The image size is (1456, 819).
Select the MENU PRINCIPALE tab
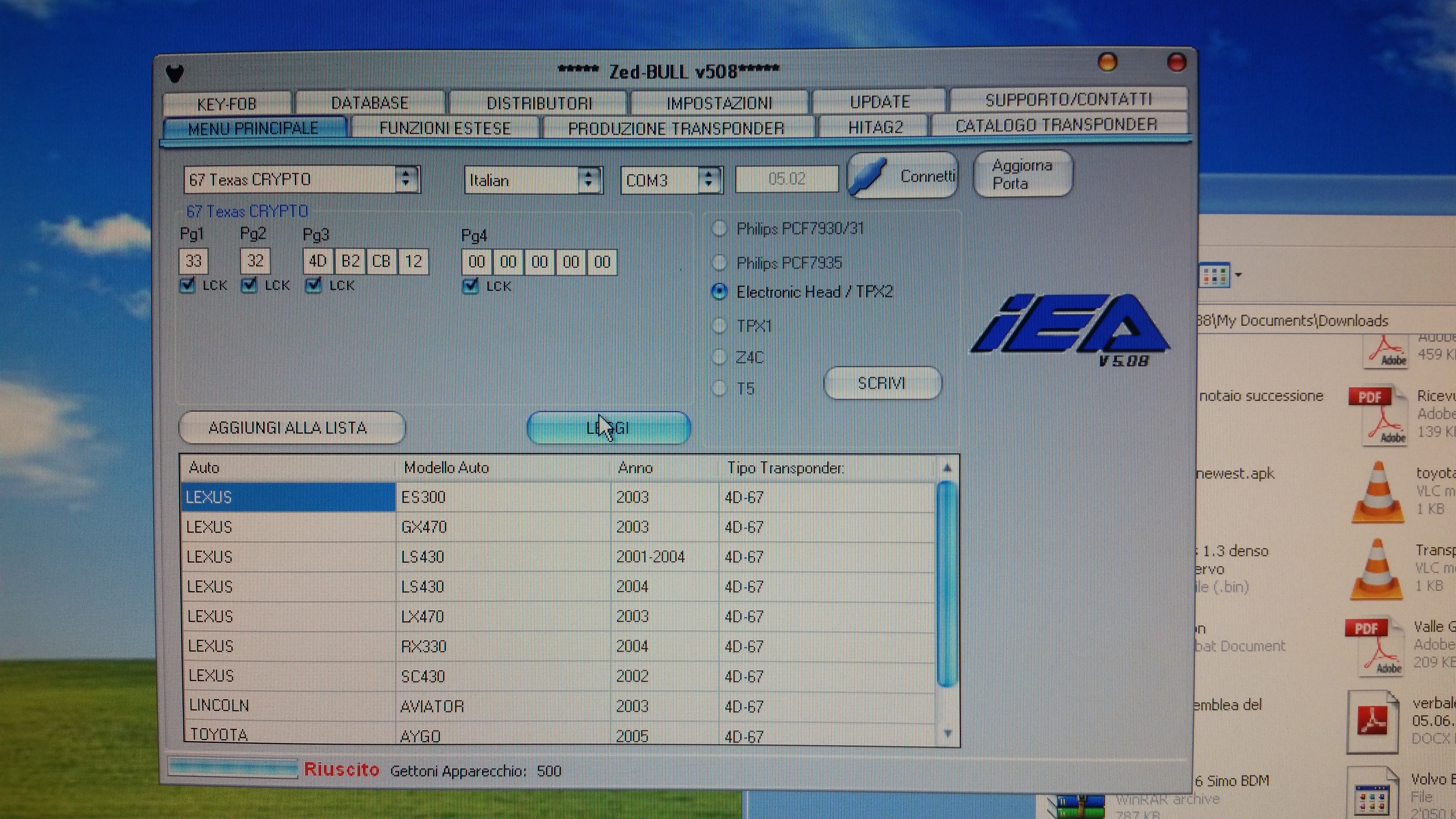(254, 128)
